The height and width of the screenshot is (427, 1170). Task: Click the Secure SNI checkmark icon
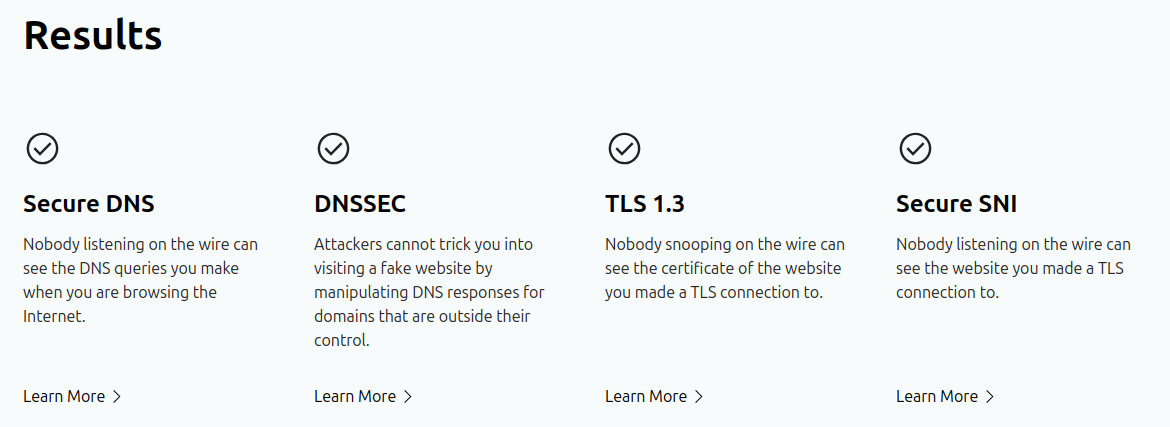click(x=915, y=149)
